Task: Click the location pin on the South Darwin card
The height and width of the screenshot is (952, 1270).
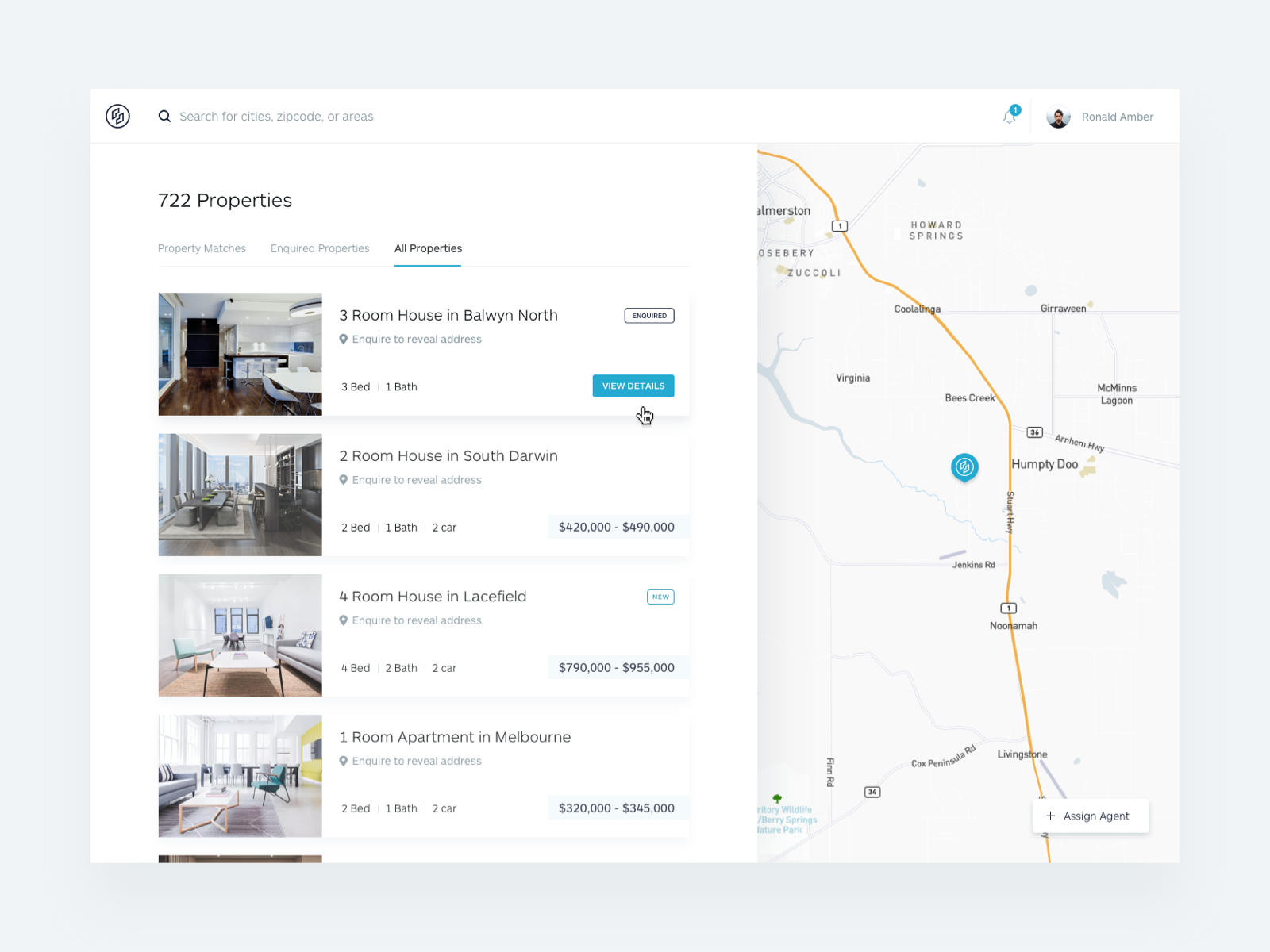Action: tap(344, 479)
